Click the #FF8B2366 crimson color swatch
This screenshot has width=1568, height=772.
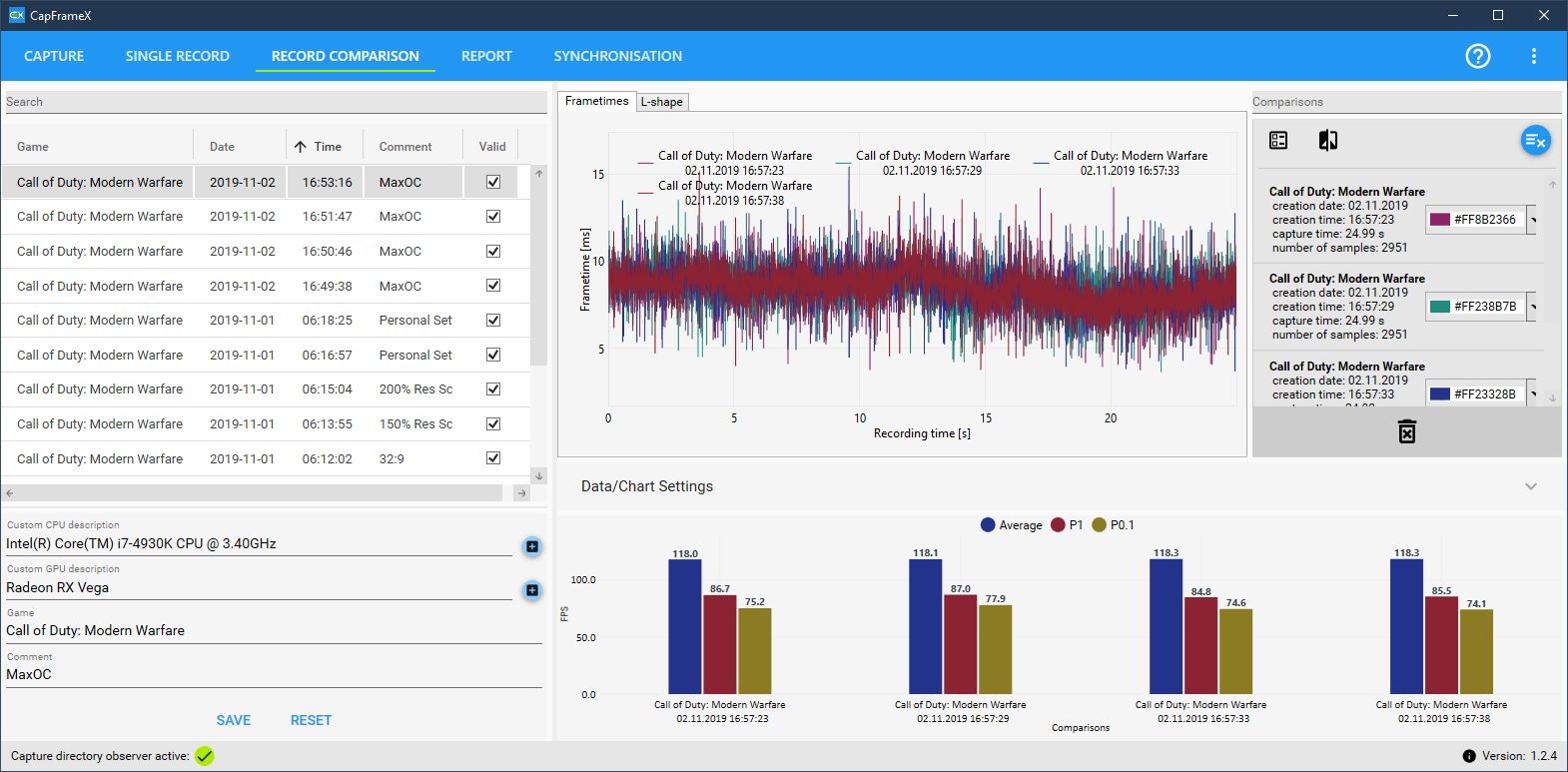[x=1440, y=220]
